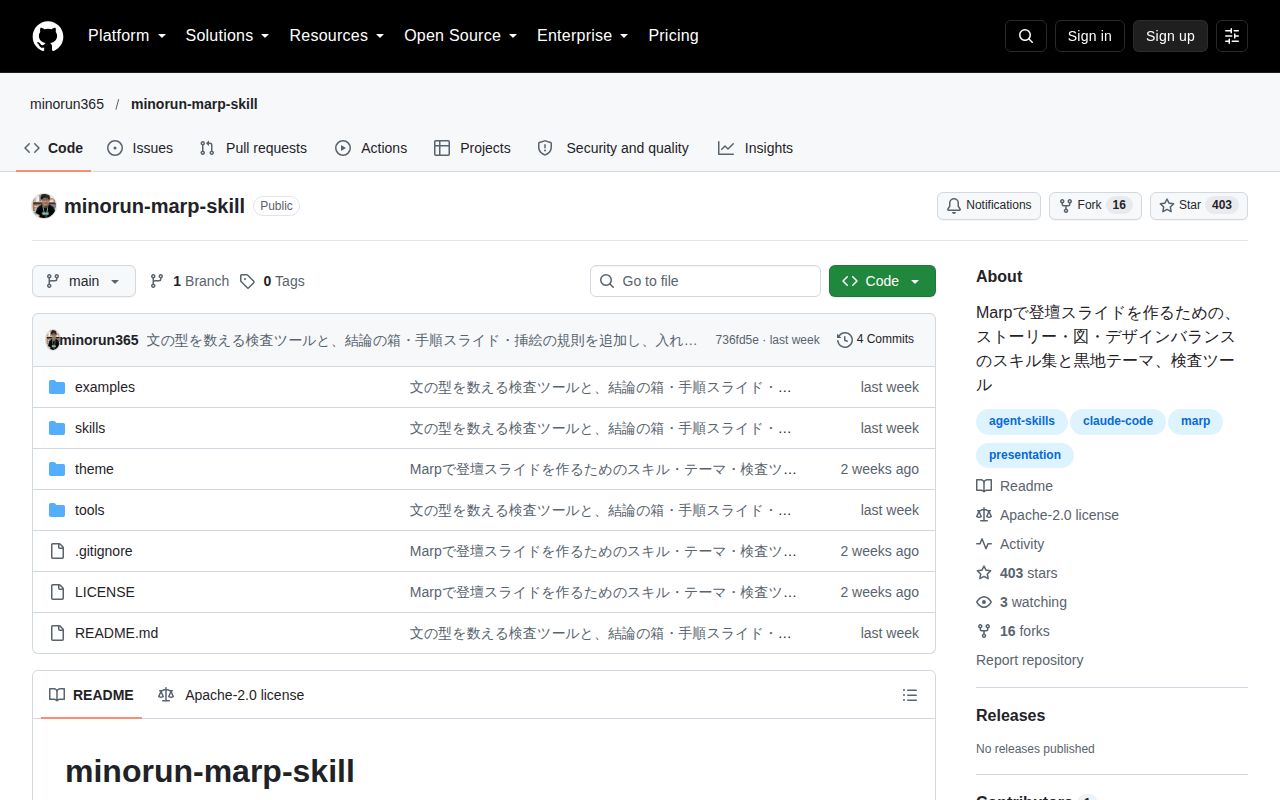The height and width of the screenshot is (800, 1280).
Task: Expand the Solutions menu
Action: click(x=228, y=36)
